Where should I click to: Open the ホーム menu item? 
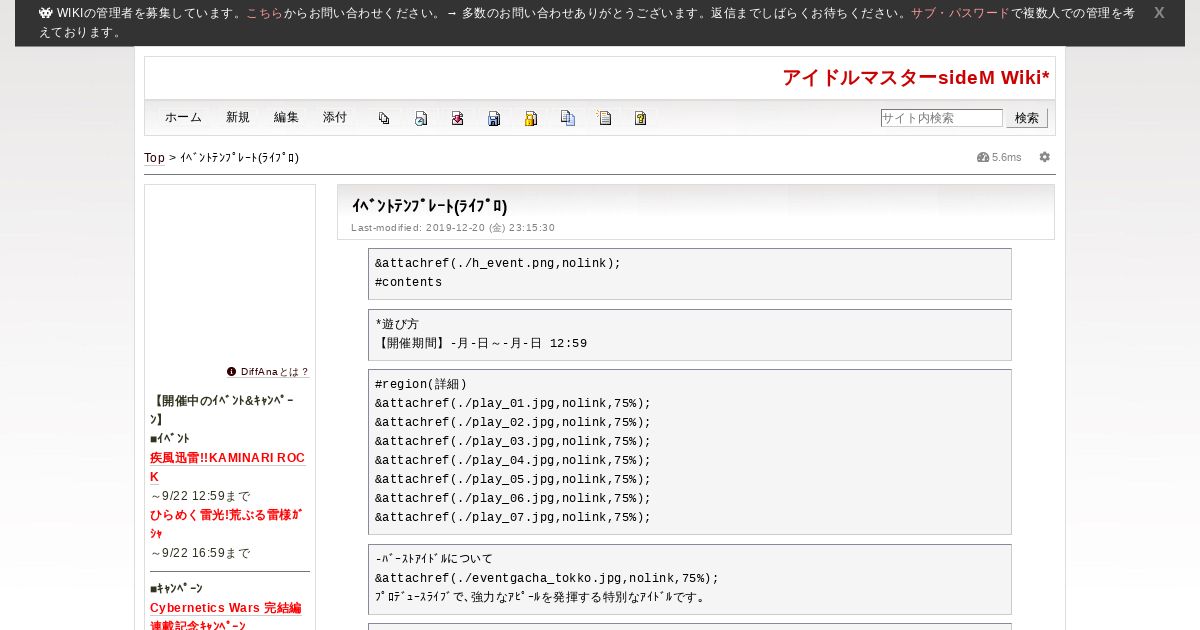[184, 117]
